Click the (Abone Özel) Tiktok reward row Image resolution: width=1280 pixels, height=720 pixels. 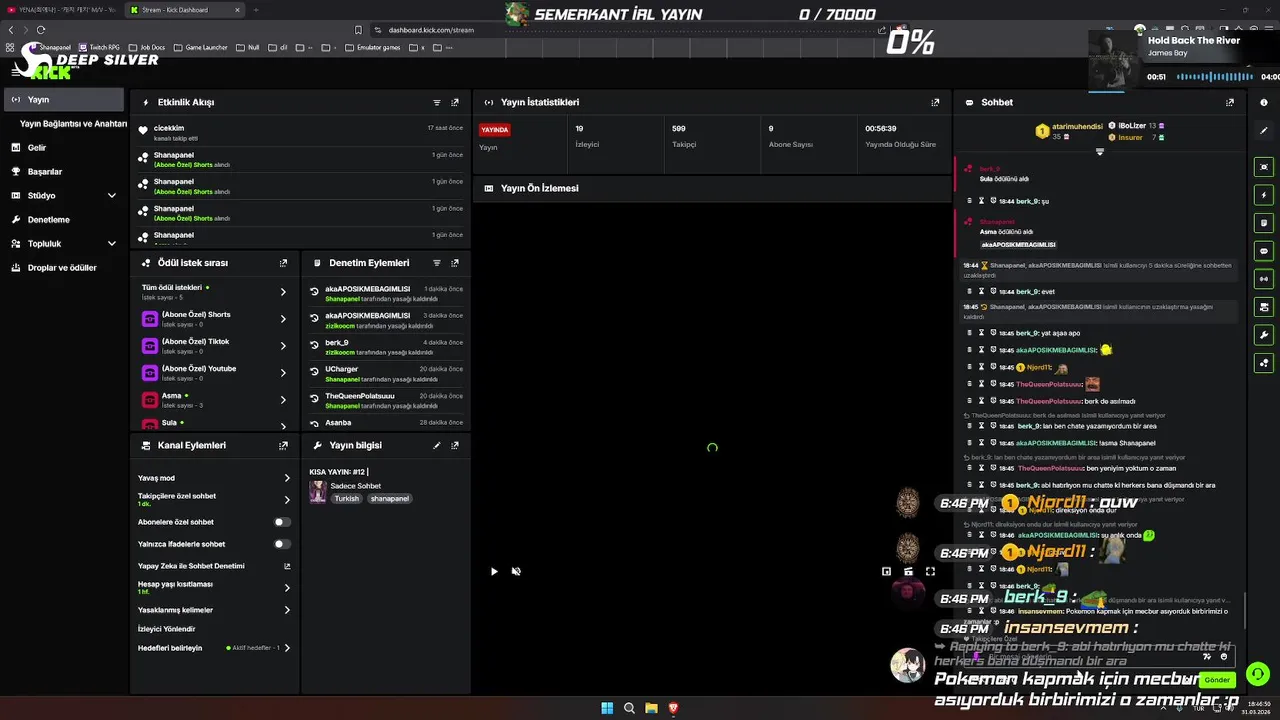pos(214,346)
